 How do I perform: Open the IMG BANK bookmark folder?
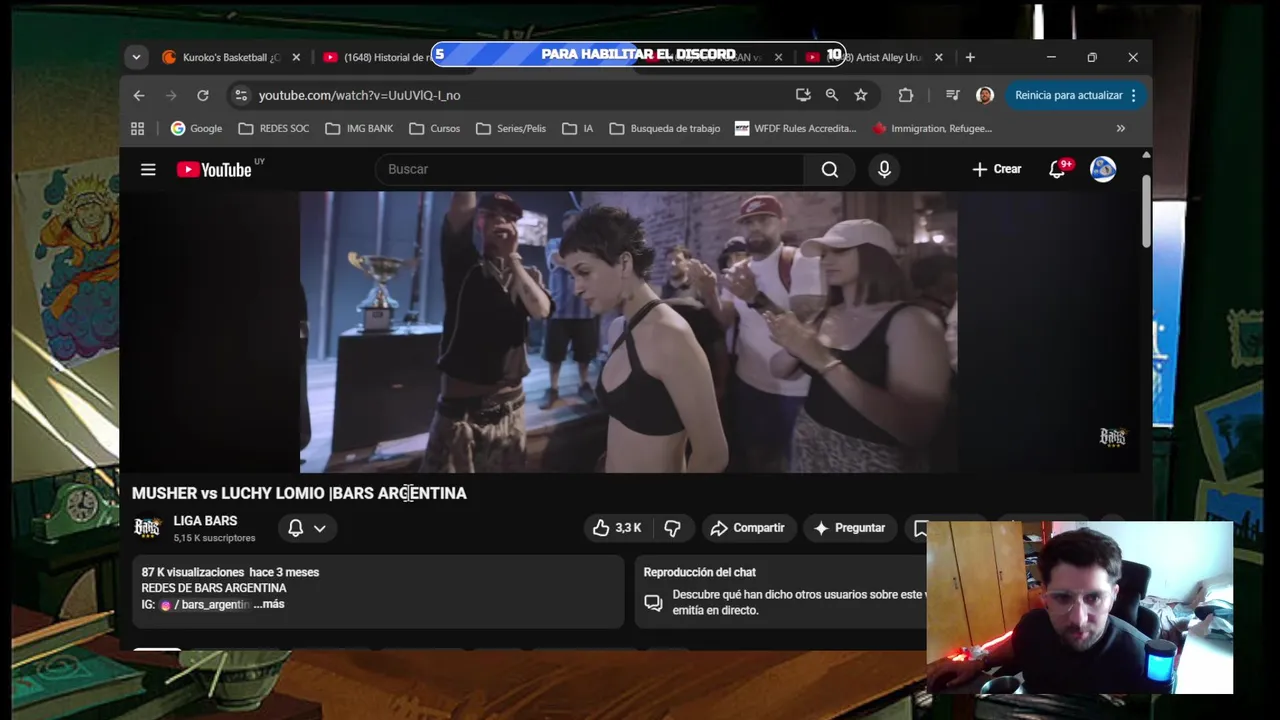click(x=359, y=128)
